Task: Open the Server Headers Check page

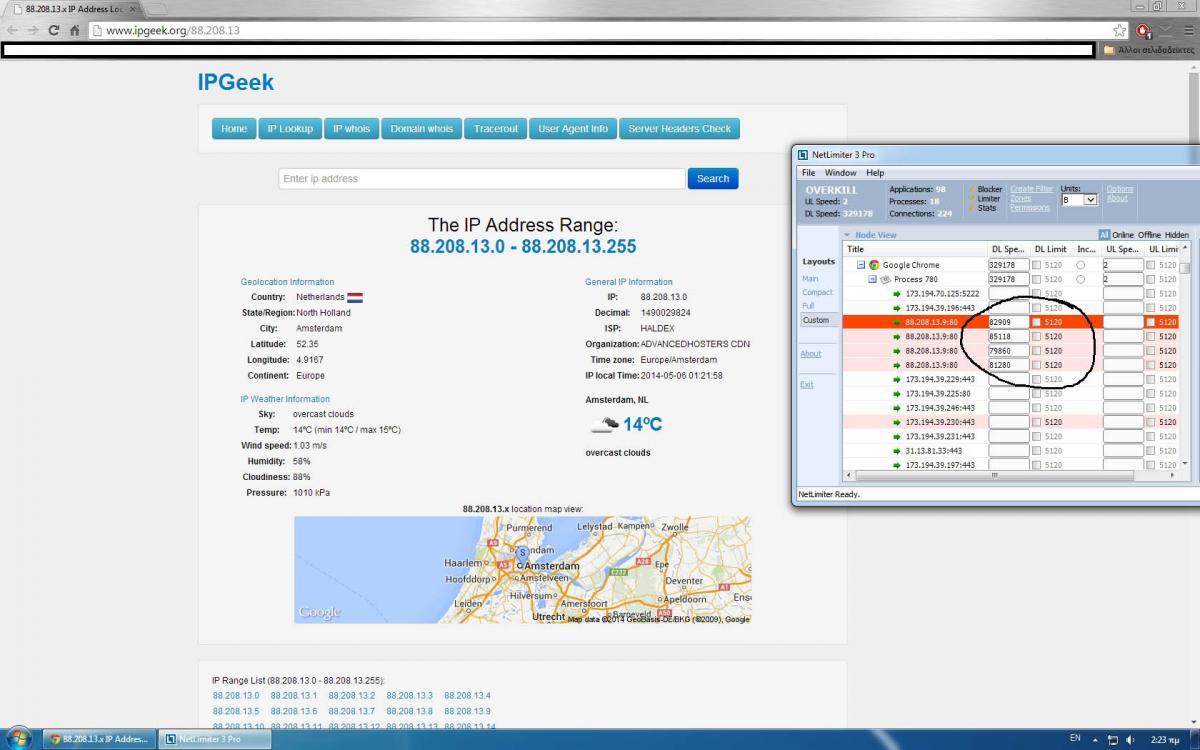Action: click(x=680, y=129)
